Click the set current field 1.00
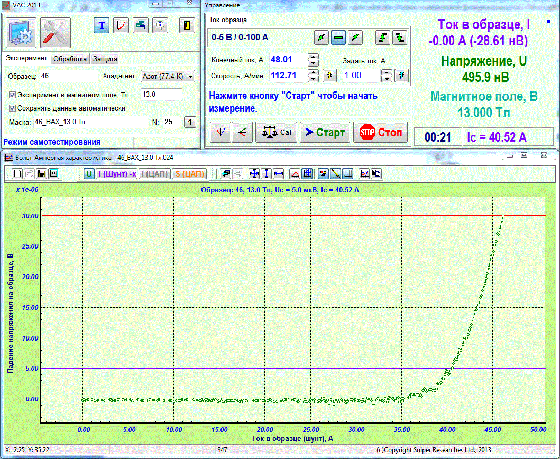 [x=360, y=75]
